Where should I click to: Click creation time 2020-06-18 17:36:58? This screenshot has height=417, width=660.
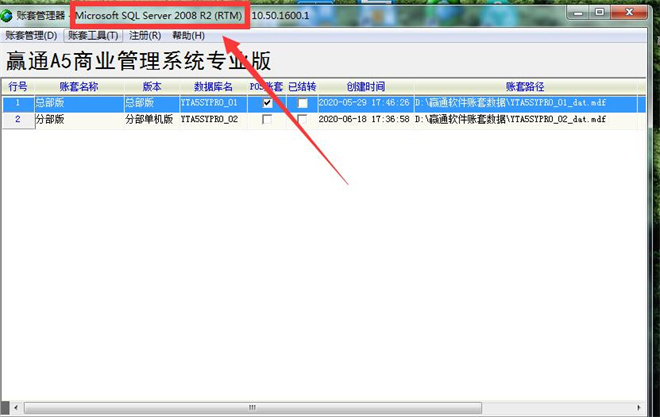365,120
